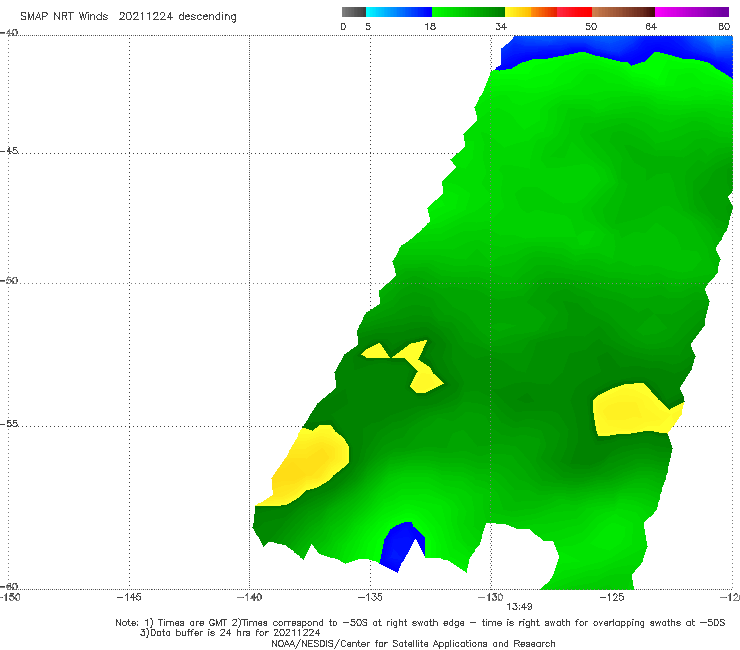Select the red segment of the color bar
Viewport: 740px width, 650px height.
coord(574,12)
